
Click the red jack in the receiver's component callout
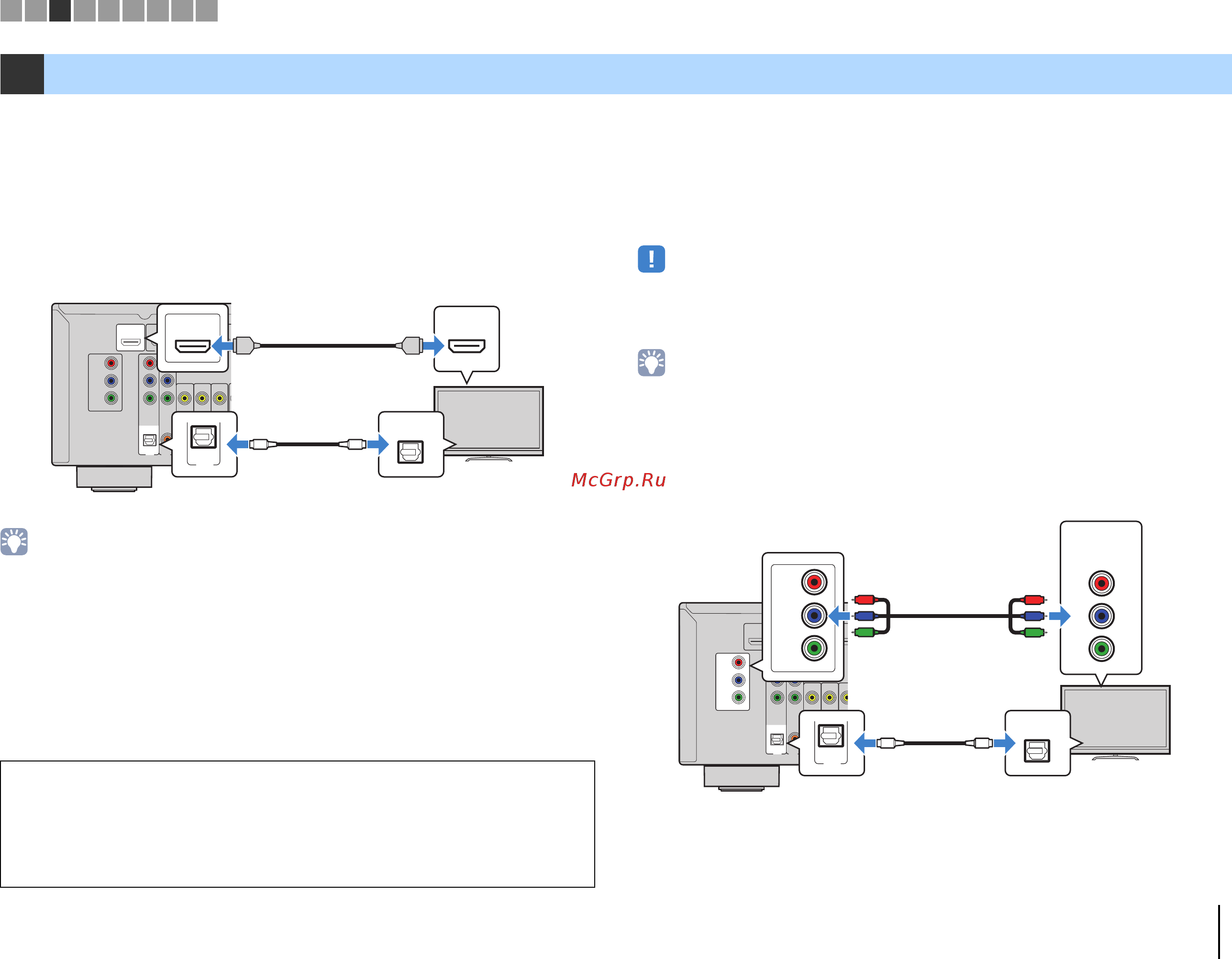pos(814,582)
